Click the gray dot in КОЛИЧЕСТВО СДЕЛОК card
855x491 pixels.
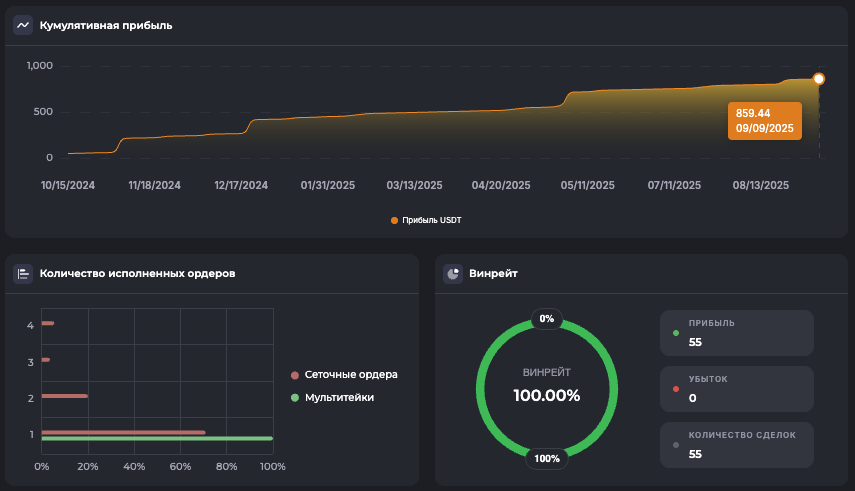click(x=676, y=445)
